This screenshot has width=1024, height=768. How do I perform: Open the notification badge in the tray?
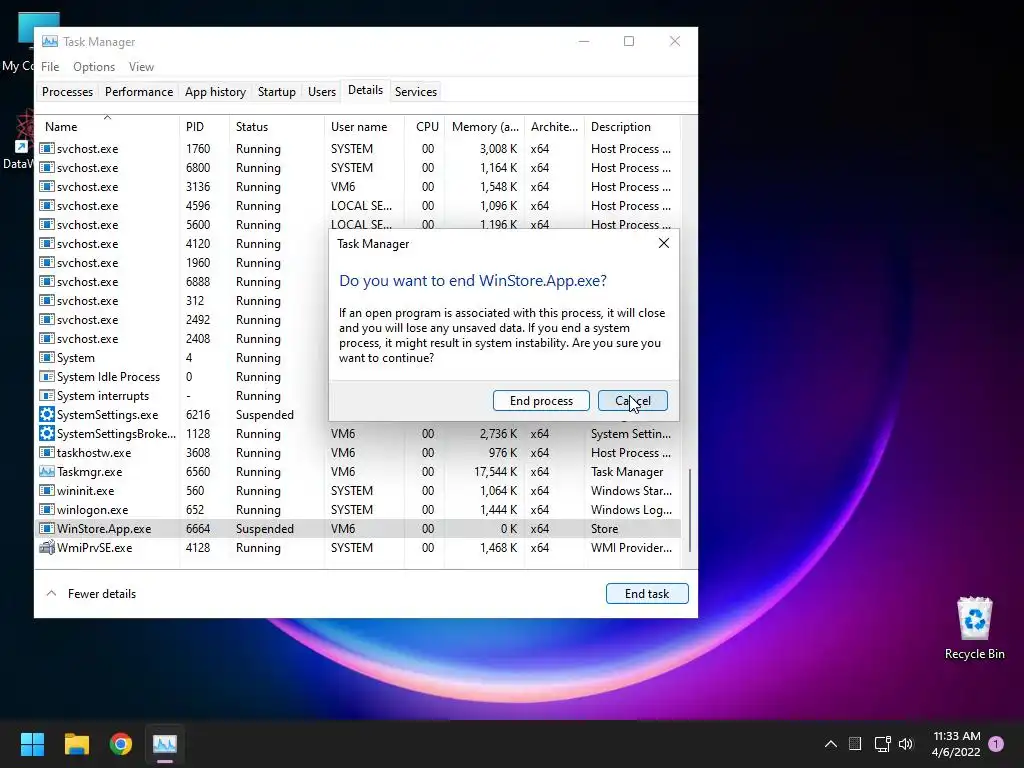(x=996, y=744)
